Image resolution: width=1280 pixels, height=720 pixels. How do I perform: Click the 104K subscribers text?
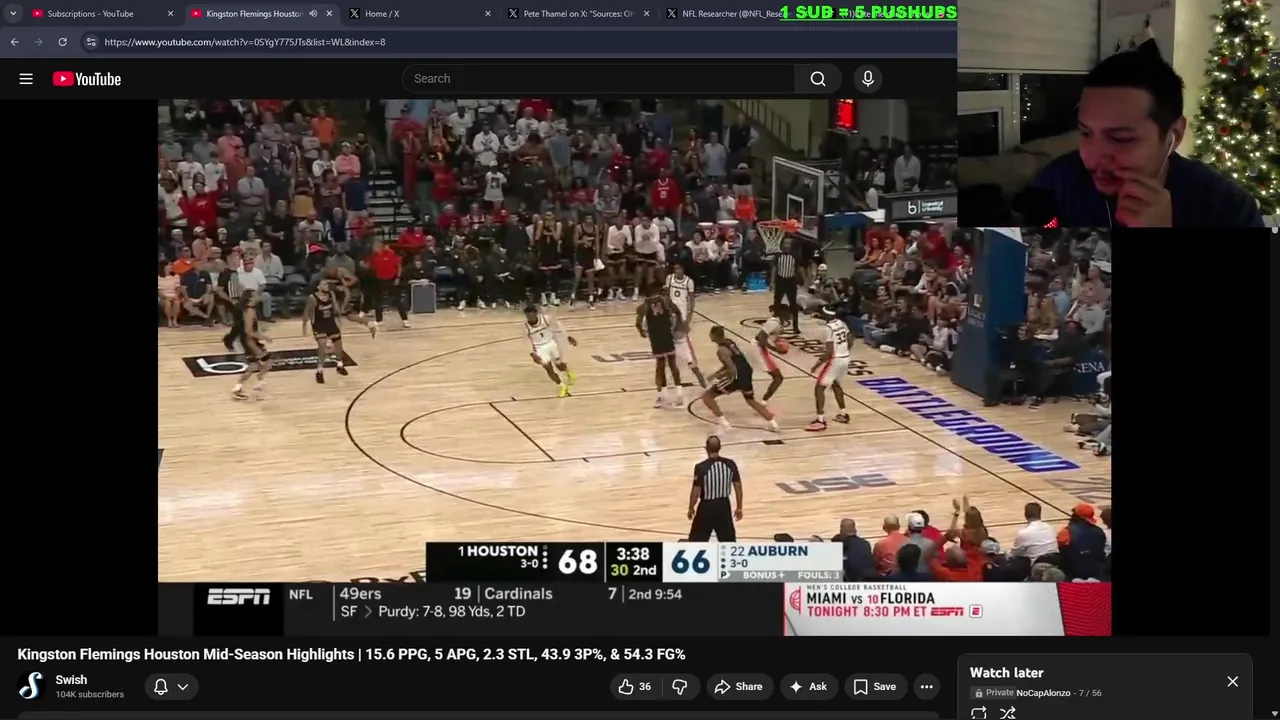coord(90,695)
